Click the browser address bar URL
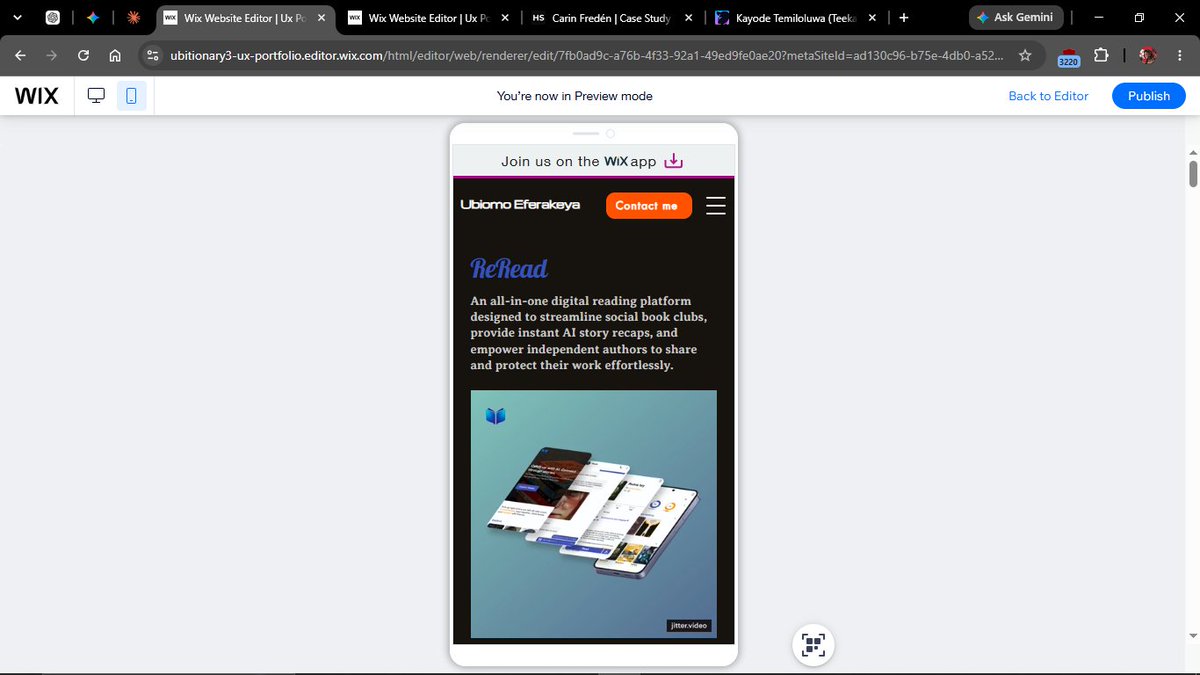 click(587, 56)
